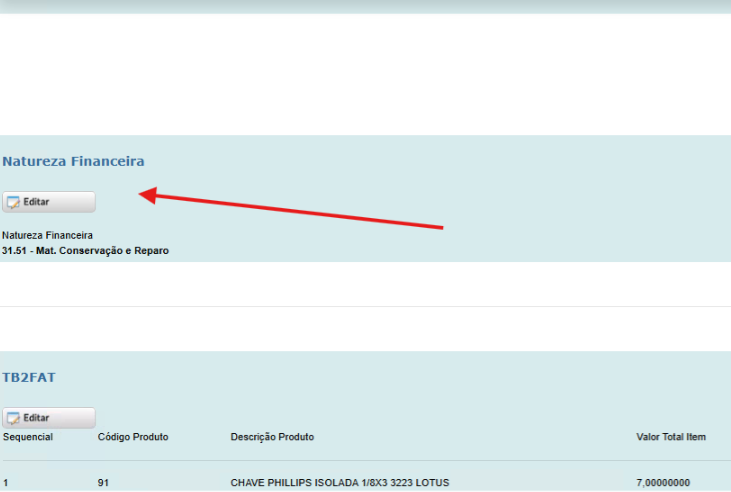Click the Código Produto column header
Screen dimensions: 731x492
133,437
